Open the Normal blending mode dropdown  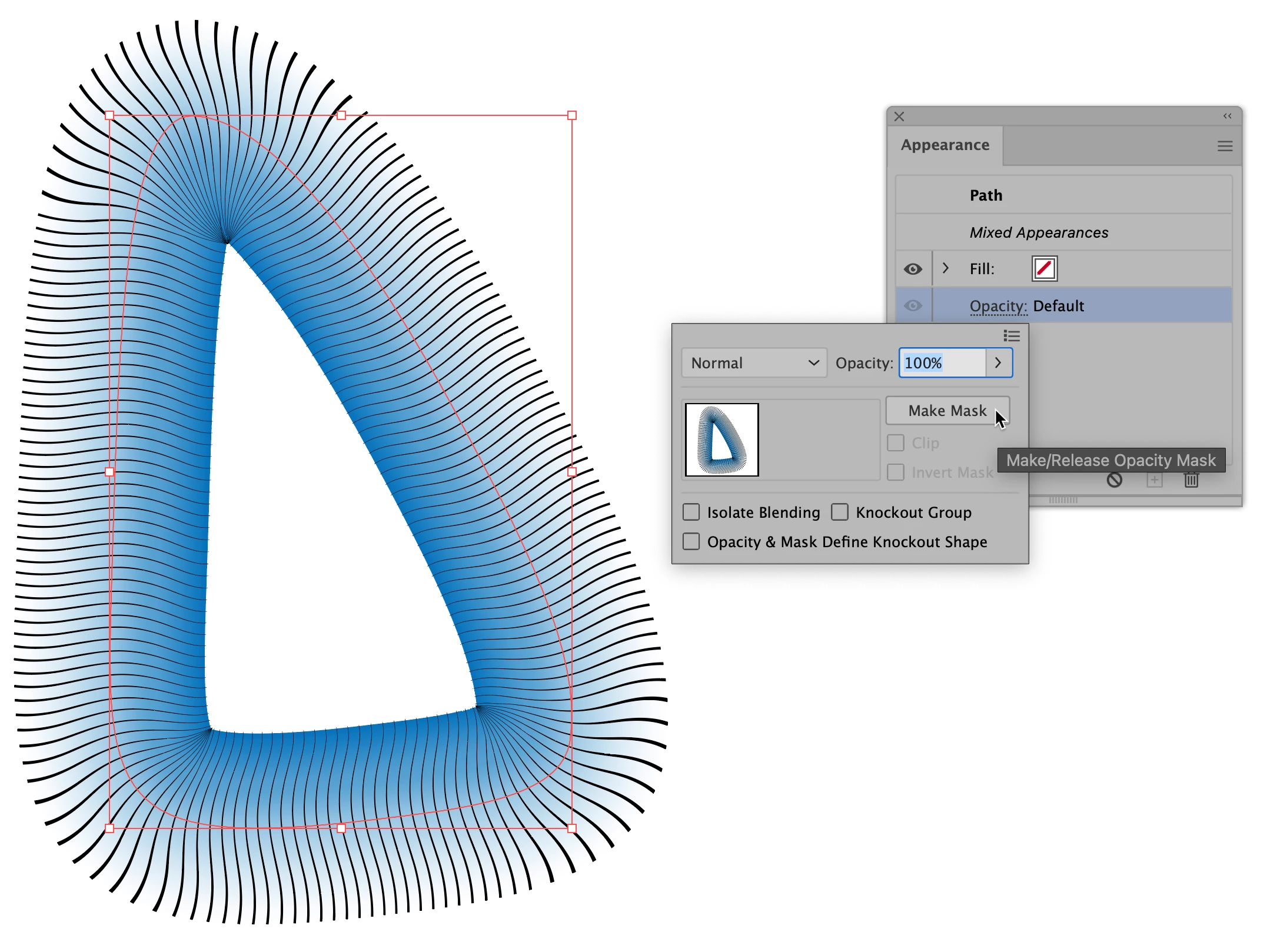click(x=754, y=363)
